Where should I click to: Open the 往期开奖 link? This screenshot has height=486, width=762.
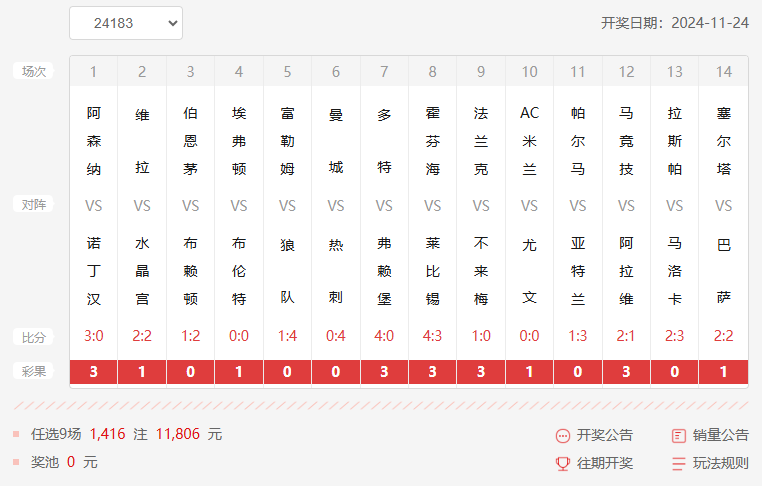point(605,463)
